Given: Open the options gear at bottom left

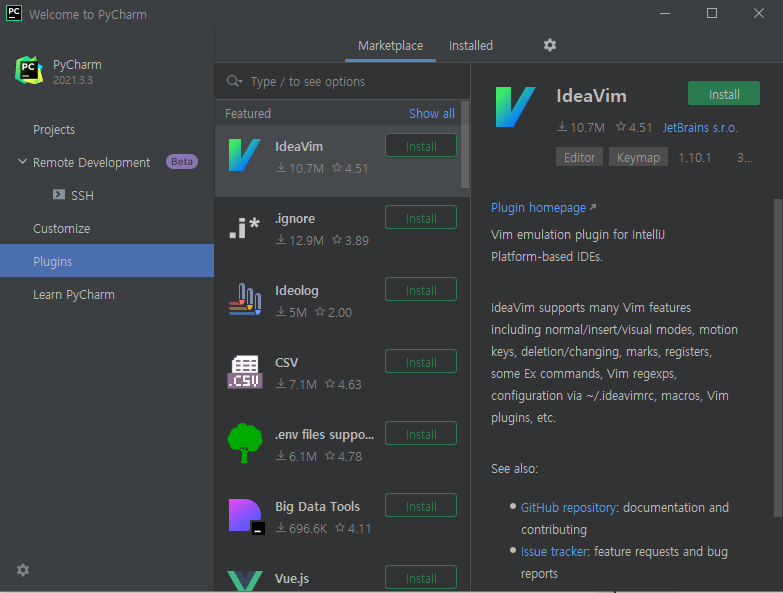Looking at the screenshot, I should click(x=23, y=570).
